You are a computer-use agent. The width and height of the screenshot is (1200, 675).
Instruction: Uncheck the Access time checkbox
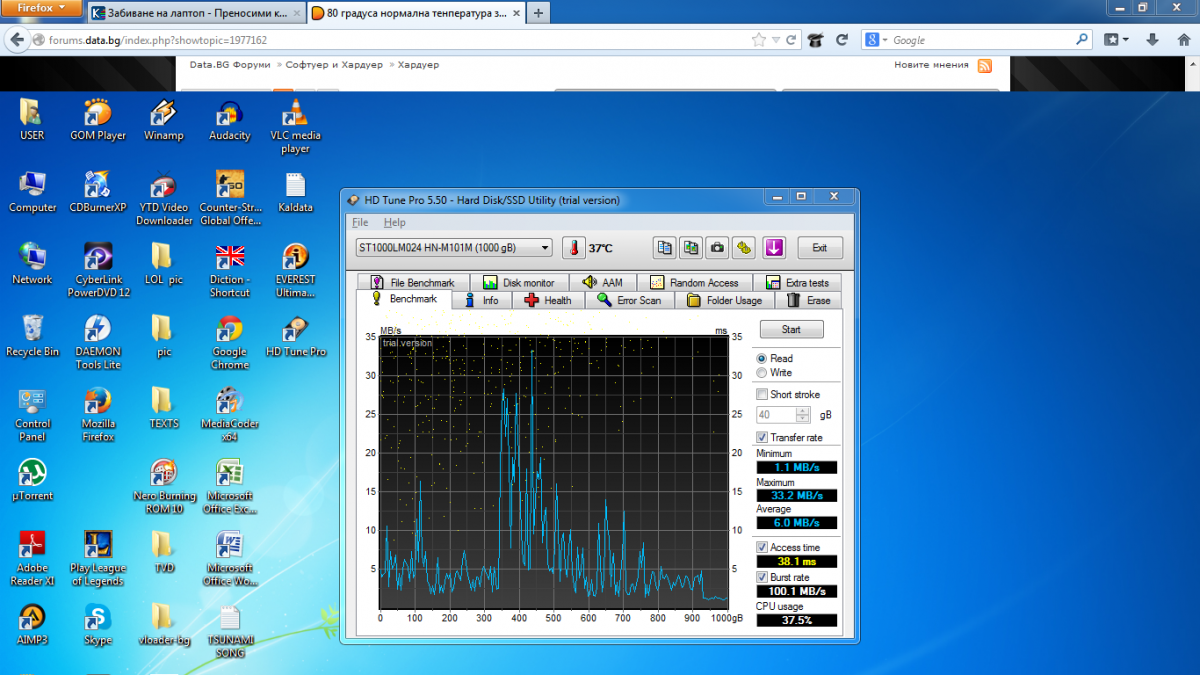762,548
